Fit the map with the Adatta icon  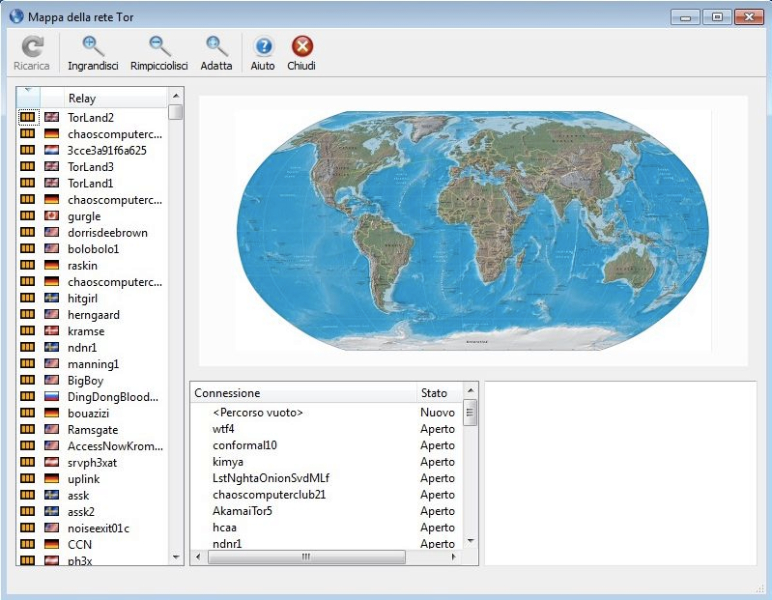(x=216, y=46)
